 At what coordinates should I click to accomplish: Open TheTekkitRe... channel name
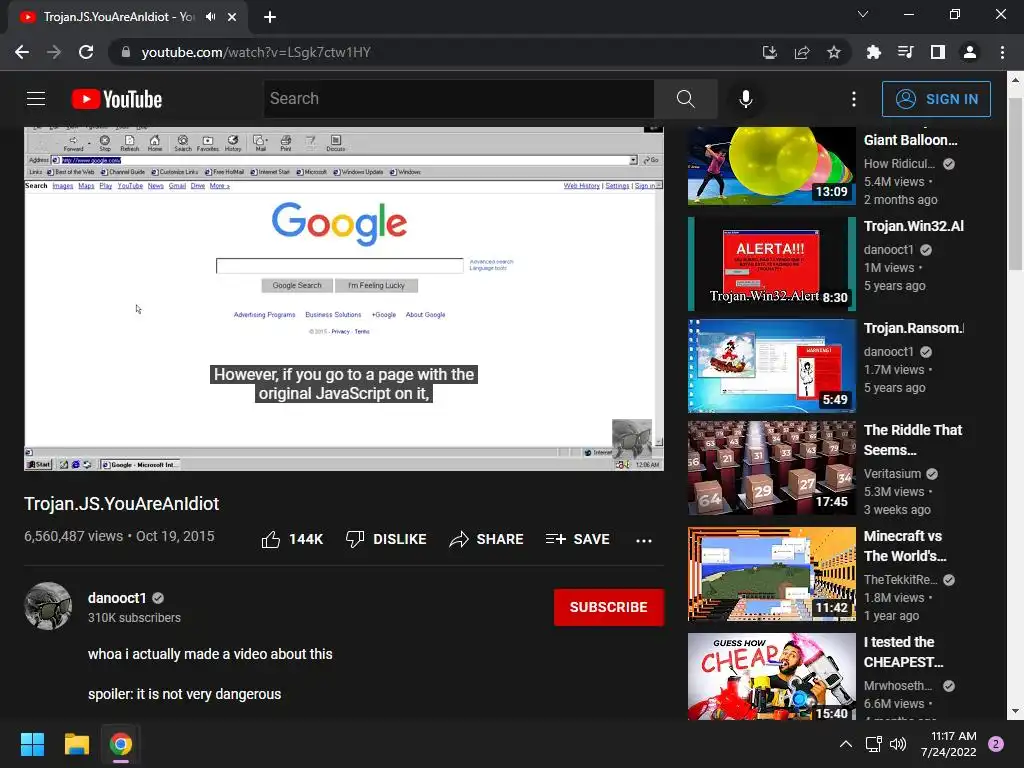coord(900,579)
